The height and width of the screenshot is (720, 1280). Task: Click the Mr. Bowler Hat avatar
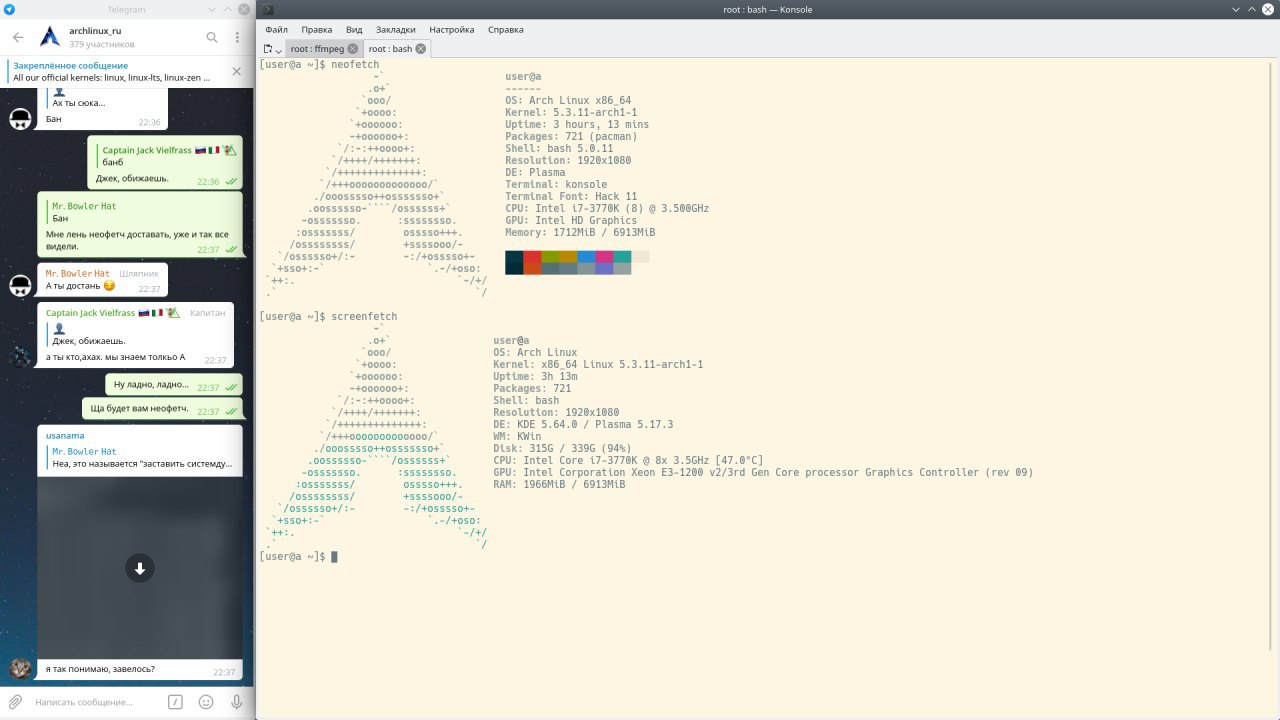(x=20, y=287)
